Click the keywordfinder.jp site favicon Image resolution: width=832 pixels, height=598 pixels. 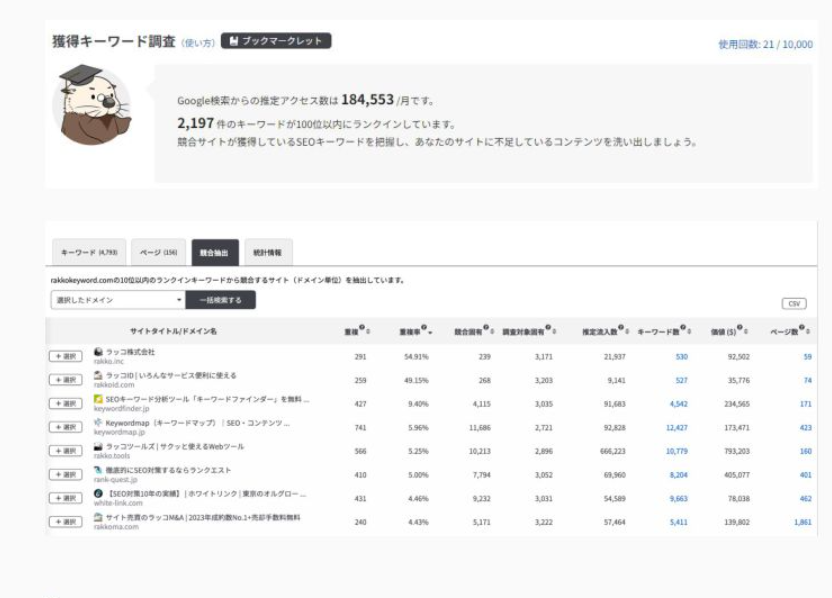[x=98, y=399]
